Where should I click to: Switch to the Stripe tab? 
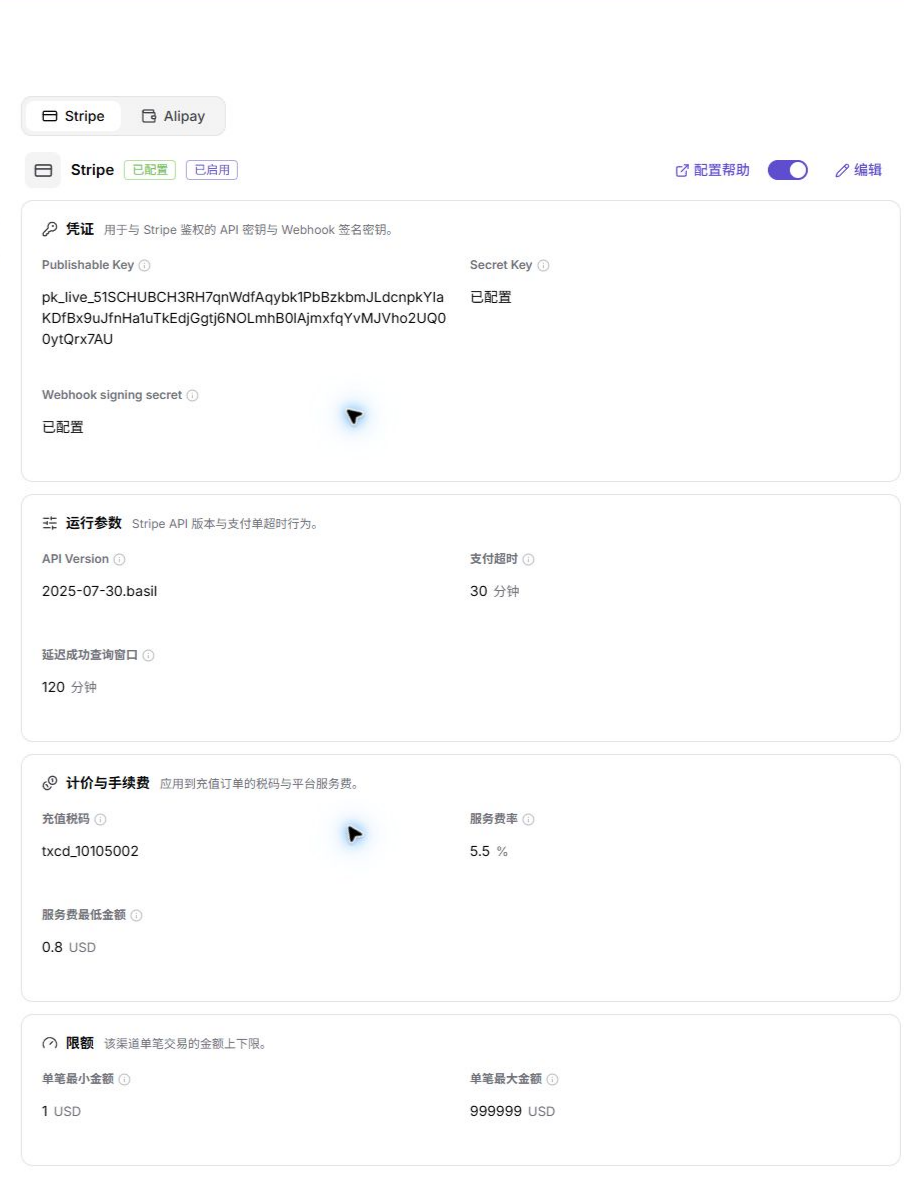[x=73, y=117]
